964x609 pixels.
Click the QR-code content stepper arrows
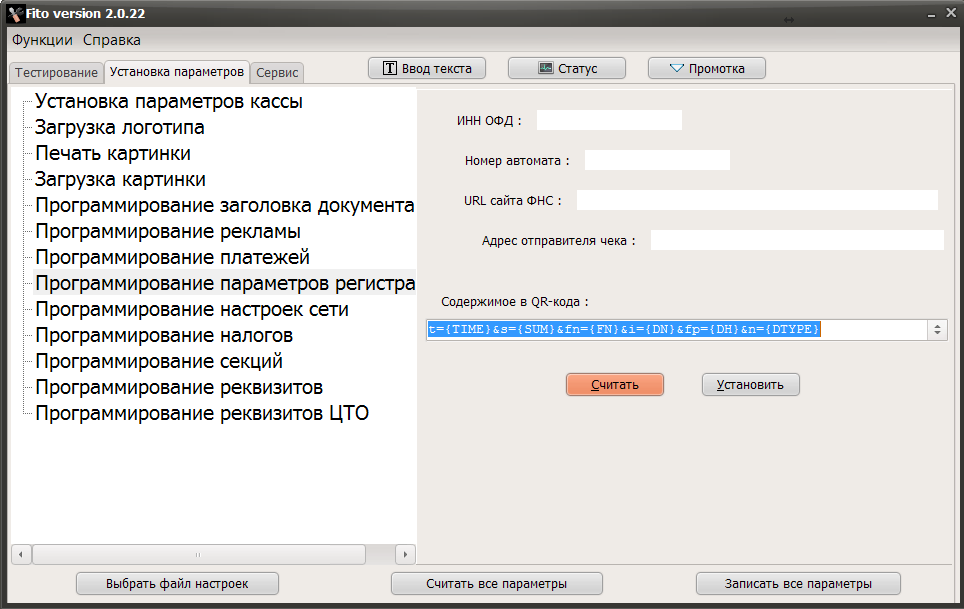click(937, 330)
